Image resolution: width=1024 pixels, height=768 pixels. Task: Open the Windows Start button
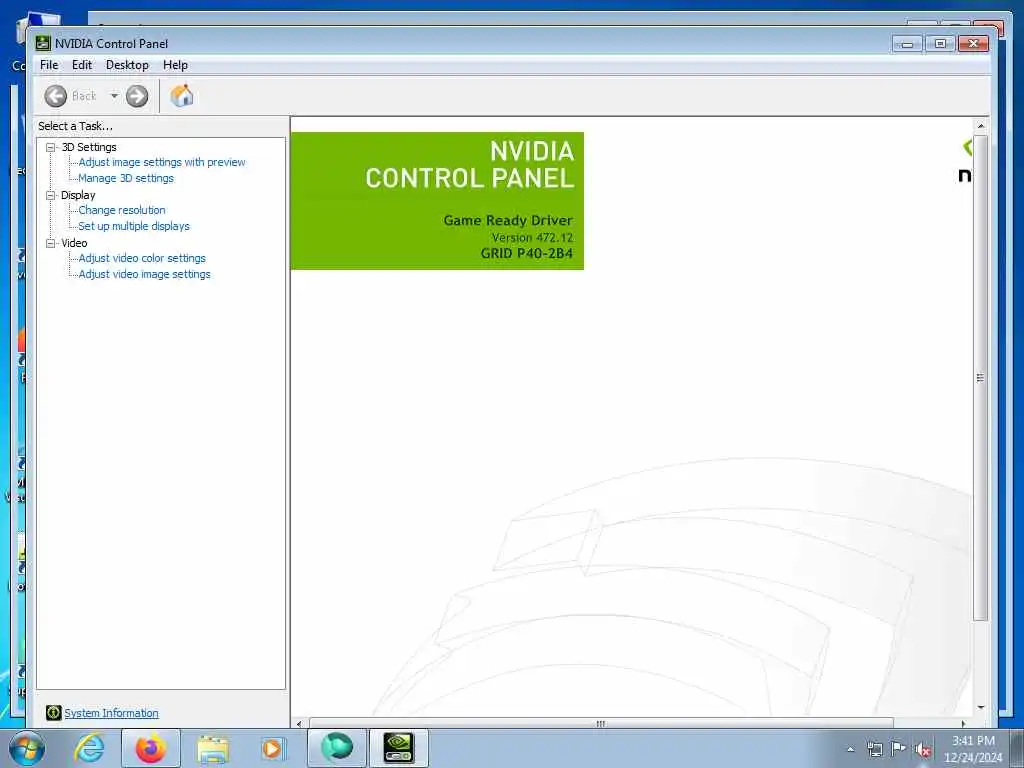click(27, 748)
